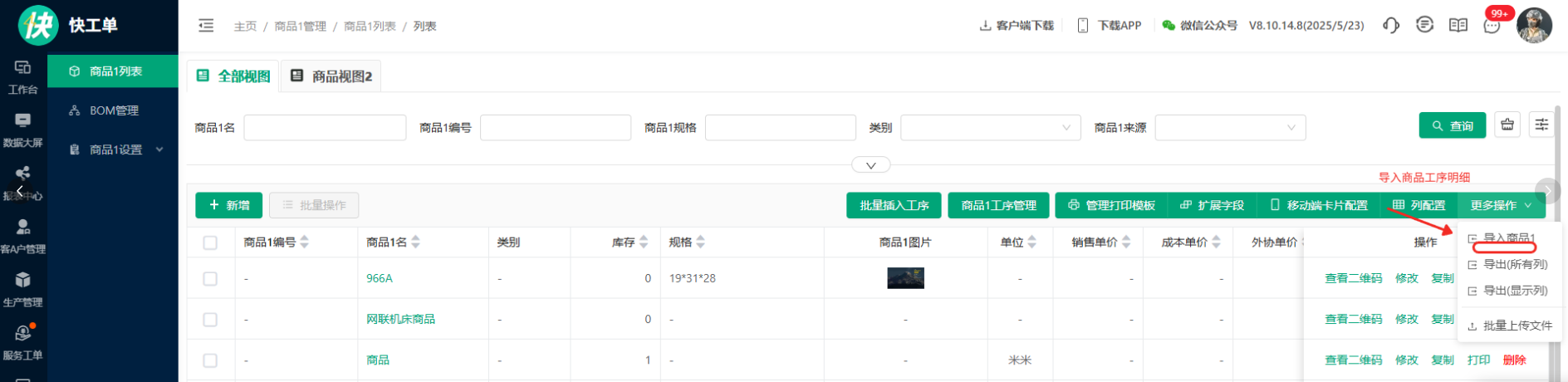The width and height of the screenshot is (1568, 382).
Task: Switch to the 商品视图2 tab
Action: point(331,76)
